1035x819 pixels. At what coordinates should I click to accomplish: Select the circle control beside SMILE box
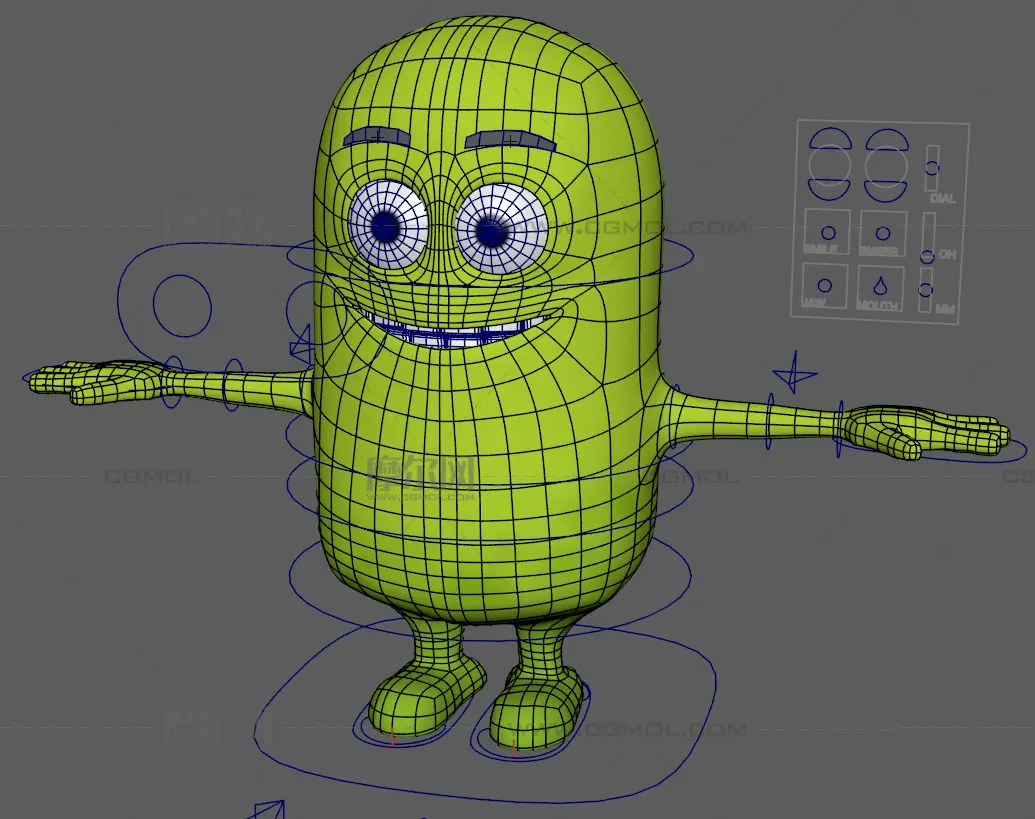click(x=883, y=233)
